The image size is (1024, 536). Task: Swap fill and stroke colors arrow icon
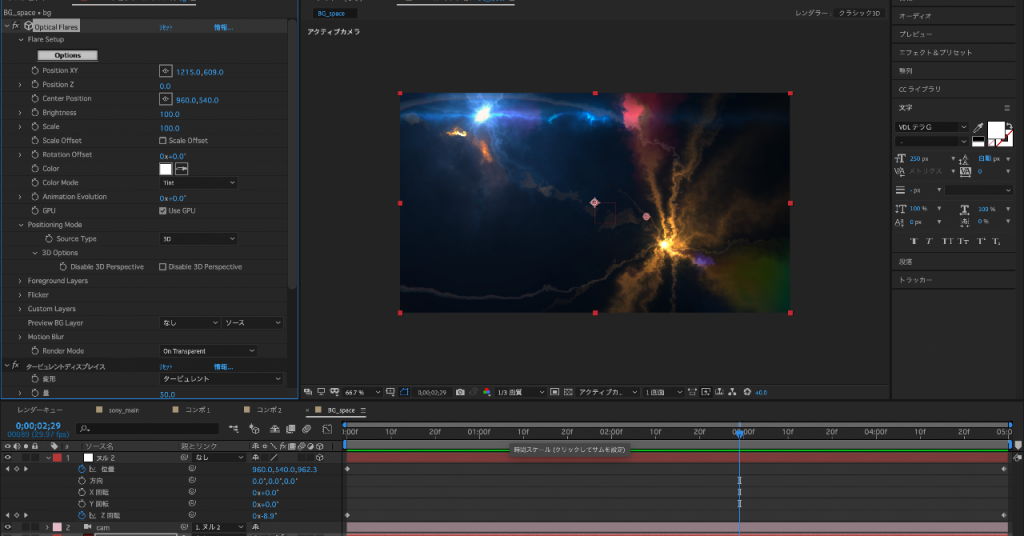coord(1010,126)
